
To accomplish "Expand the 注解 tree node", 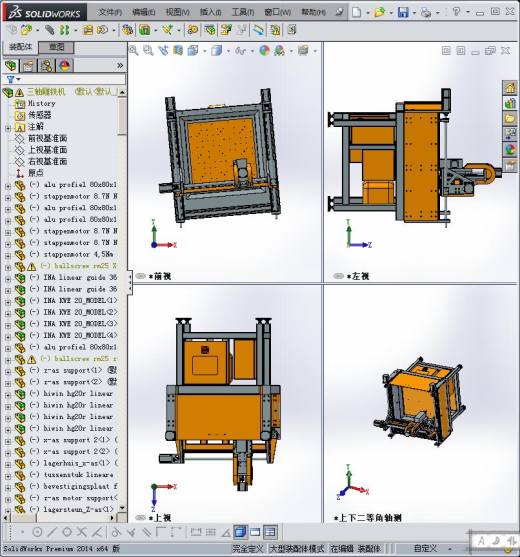I will coord(7,128).
